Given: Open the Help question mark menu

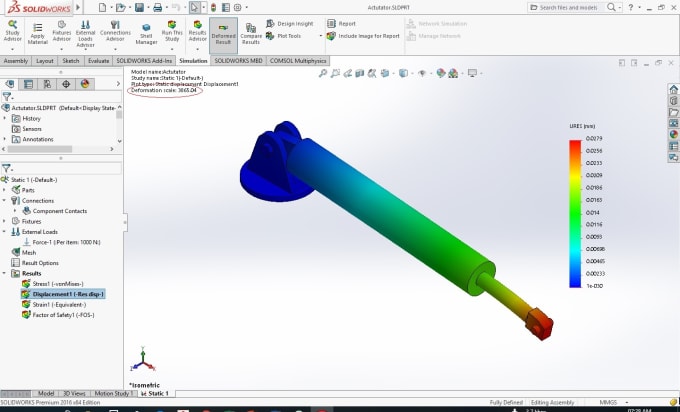Looking at the screenshot, I should tap(631, 7).
